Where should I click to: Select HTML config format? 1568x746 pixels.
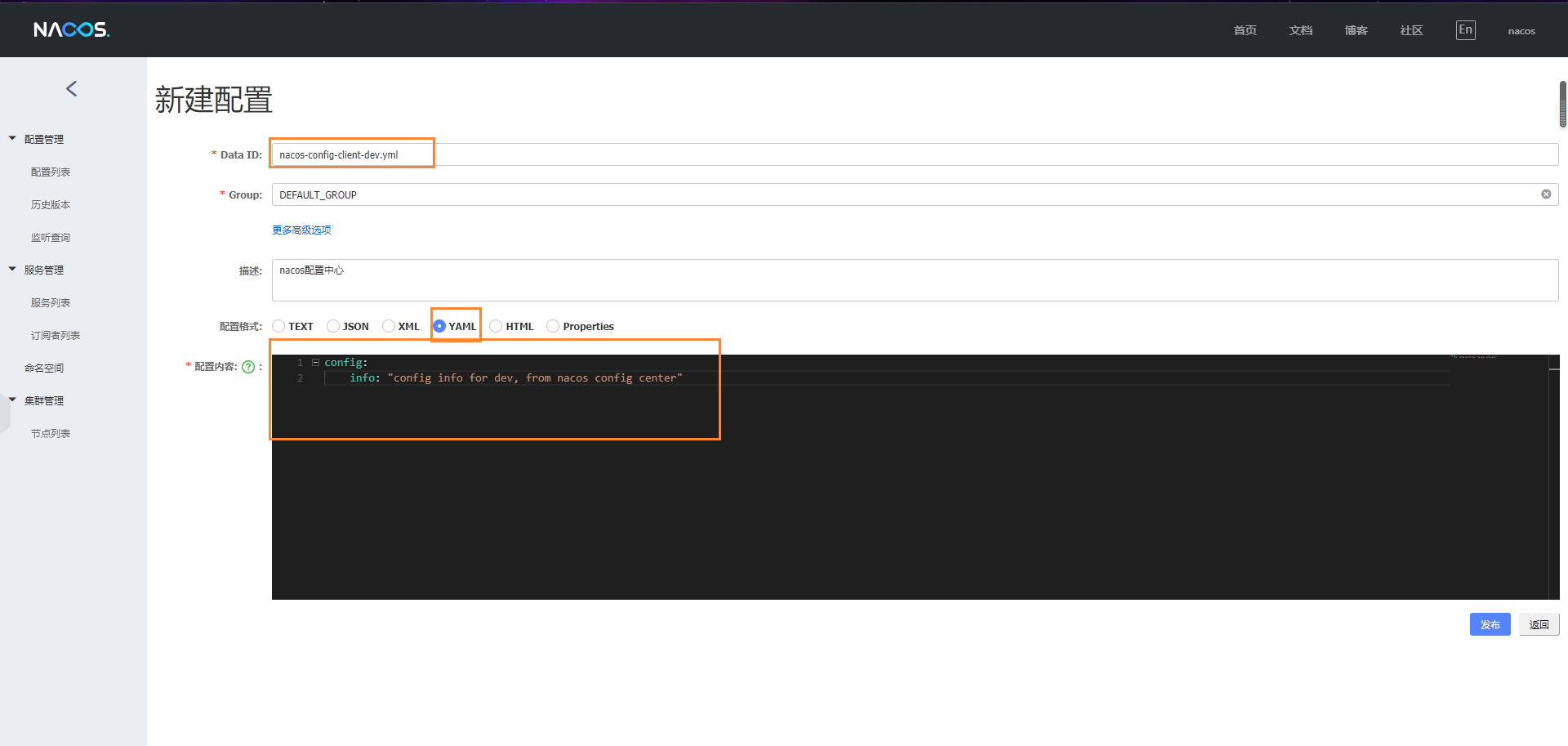496,326
